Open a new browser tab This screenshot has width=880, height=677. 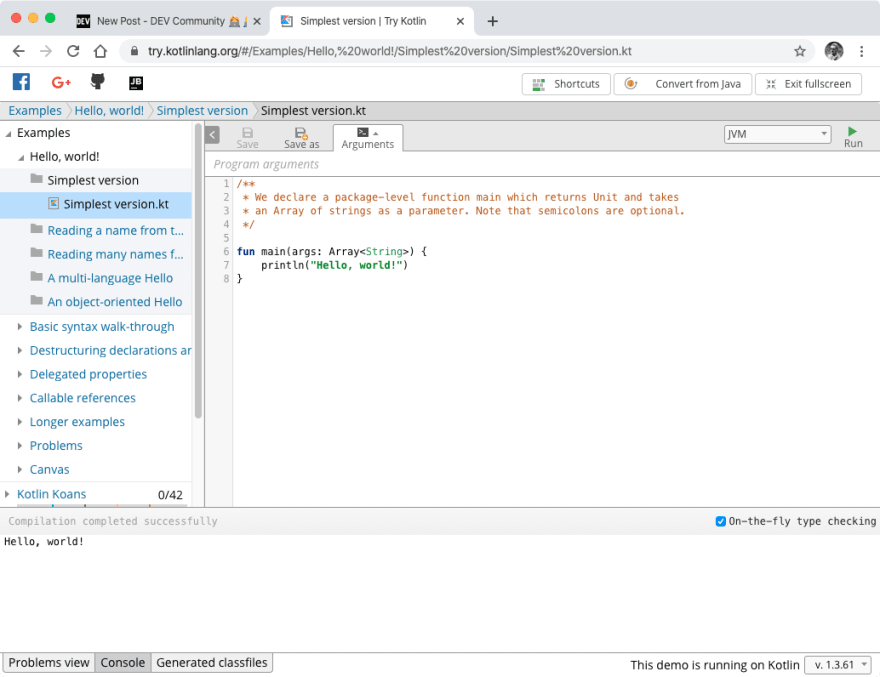[492, 21]
